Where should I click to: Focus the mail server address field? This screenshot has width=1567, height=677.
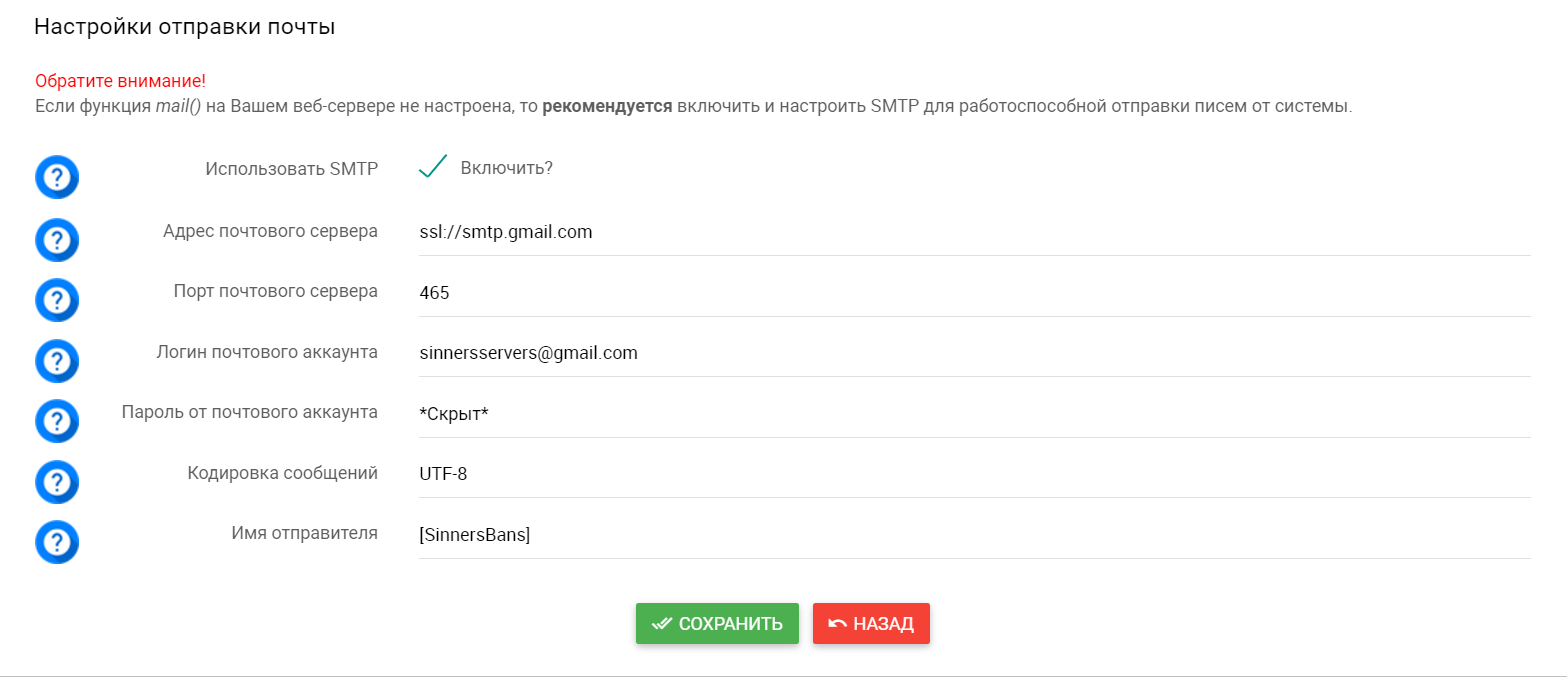point(975,233)
